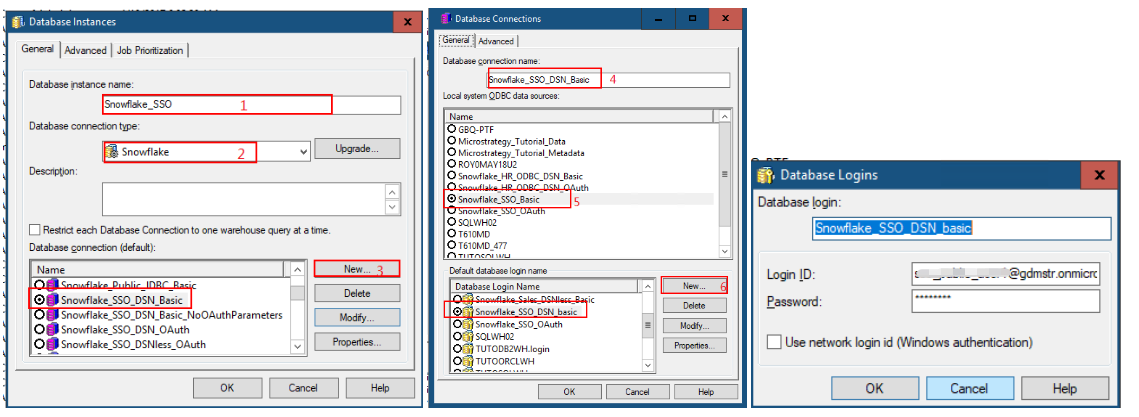Click the Database instance name field
Image resolution: width=1139 pixels, height=417 pixels.
point(251,104)
